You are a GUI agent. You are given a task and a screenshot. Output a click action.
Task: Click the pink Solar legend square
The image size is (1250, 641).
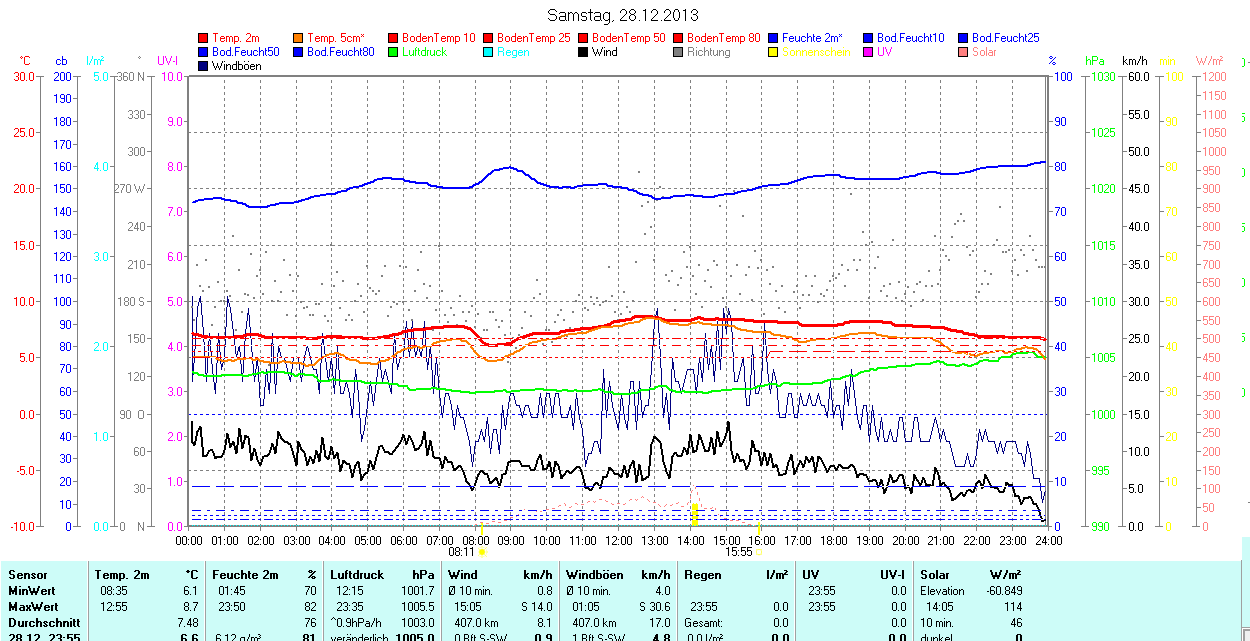(x=964, y=52)
